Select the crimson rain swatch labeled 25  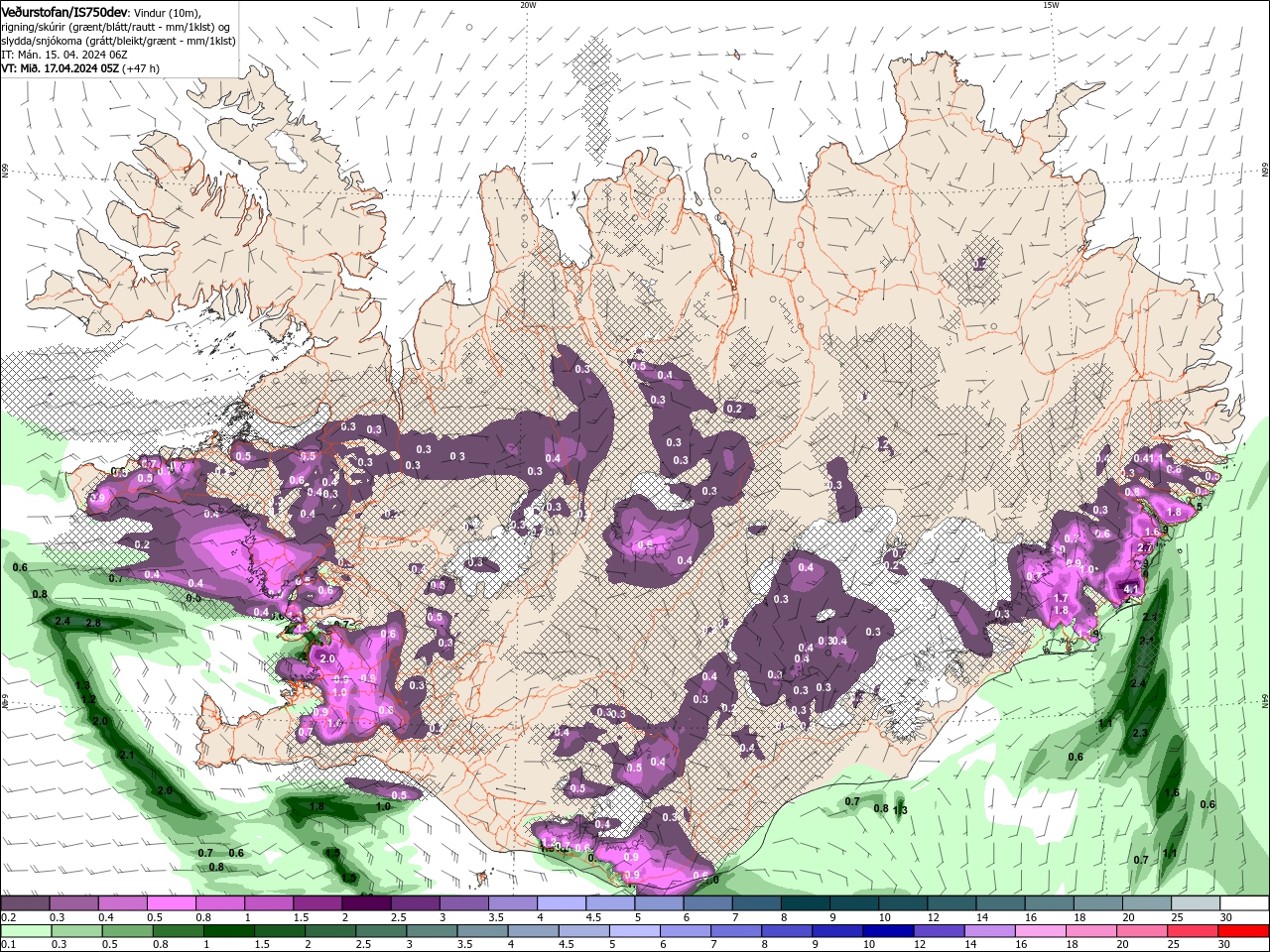click(x=1192, y=931)
